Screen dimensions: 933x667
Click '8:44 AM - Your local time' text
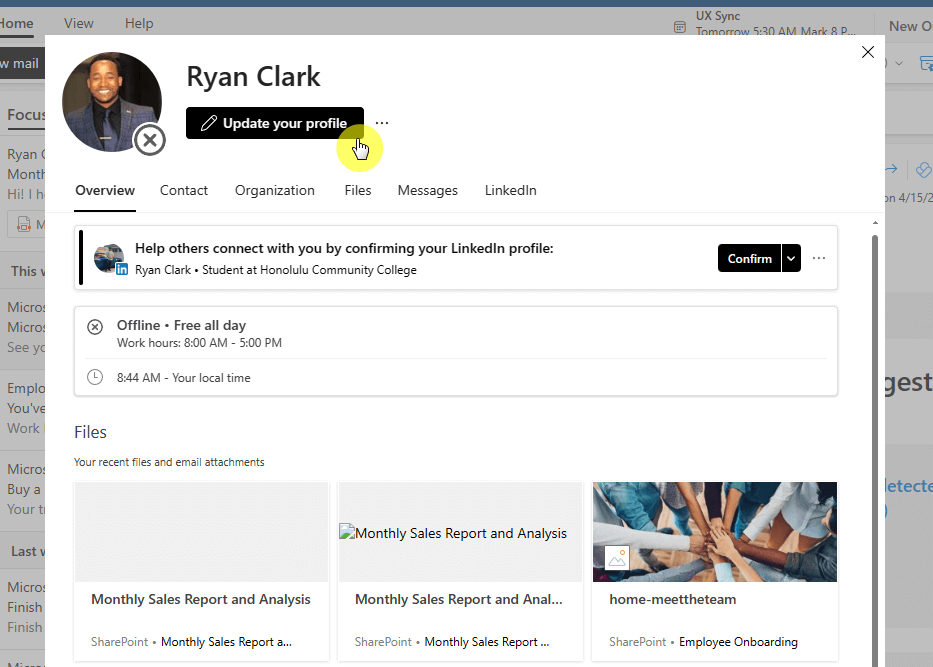pos(183,378)
